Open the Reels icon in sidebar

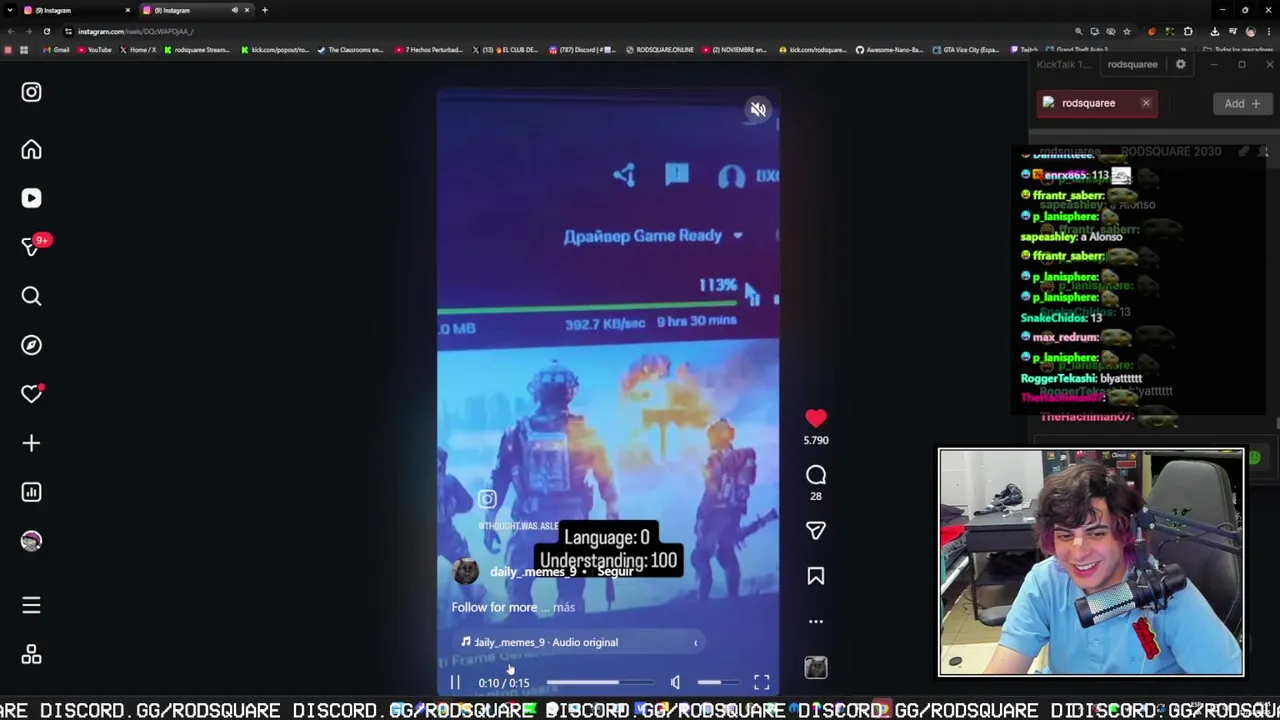(x=31, y=198)
